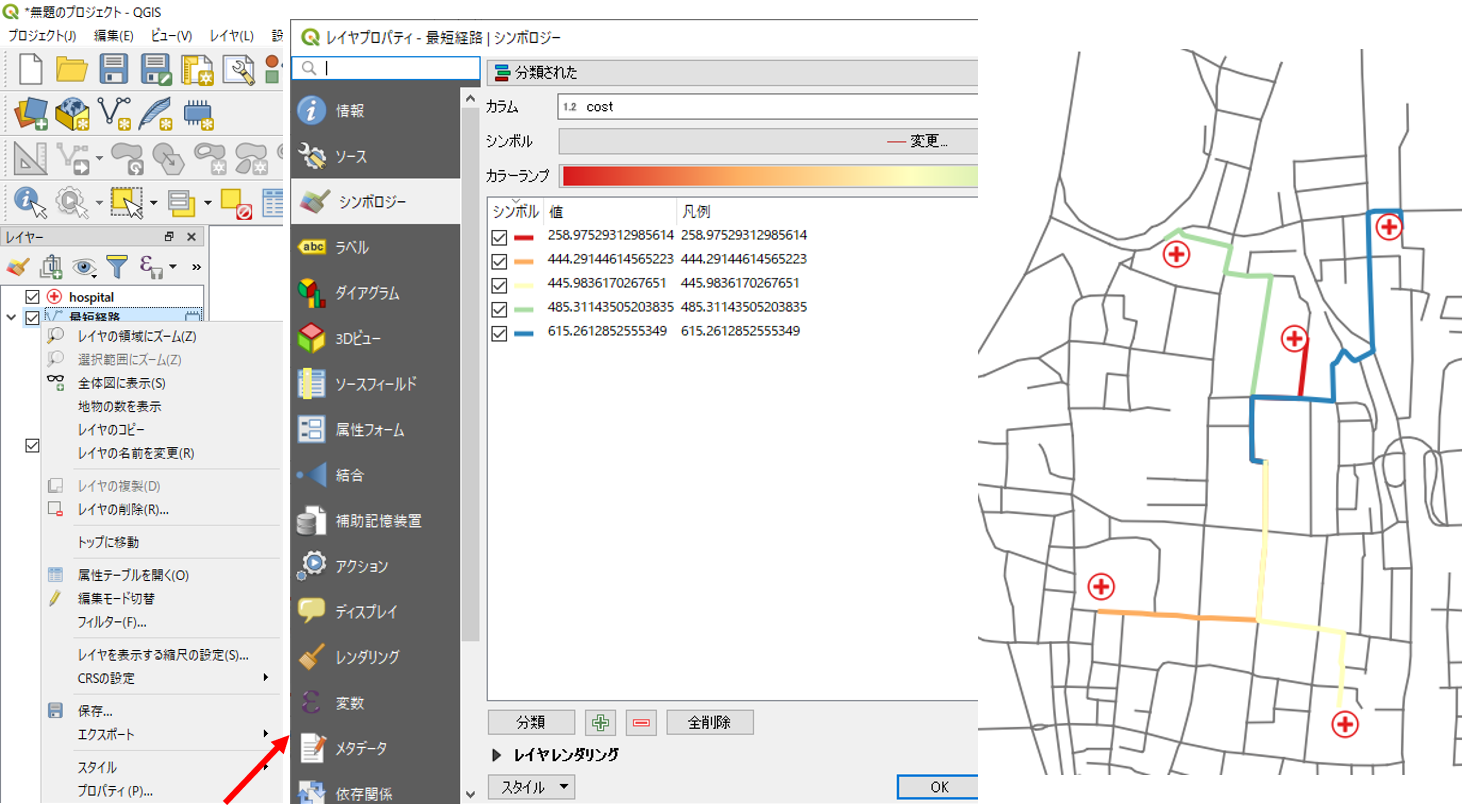Screen dimensions: 1462x806
Task: Click the 値 column header
Action: pos(610,212)
